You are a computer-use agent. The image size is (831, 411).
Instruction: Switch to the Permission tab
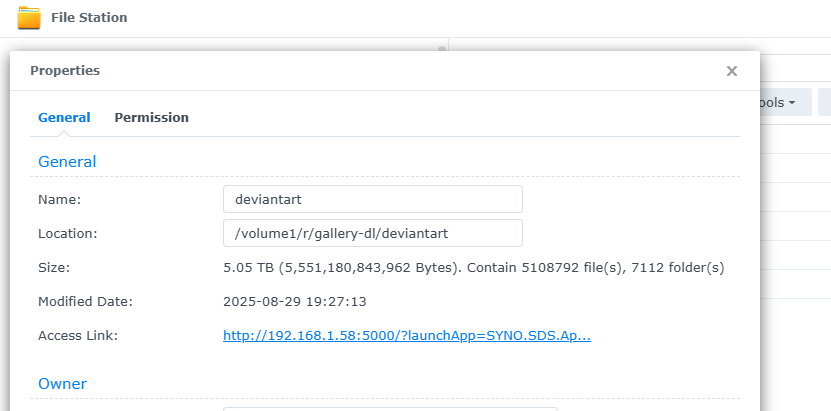(x=152, y=117)
